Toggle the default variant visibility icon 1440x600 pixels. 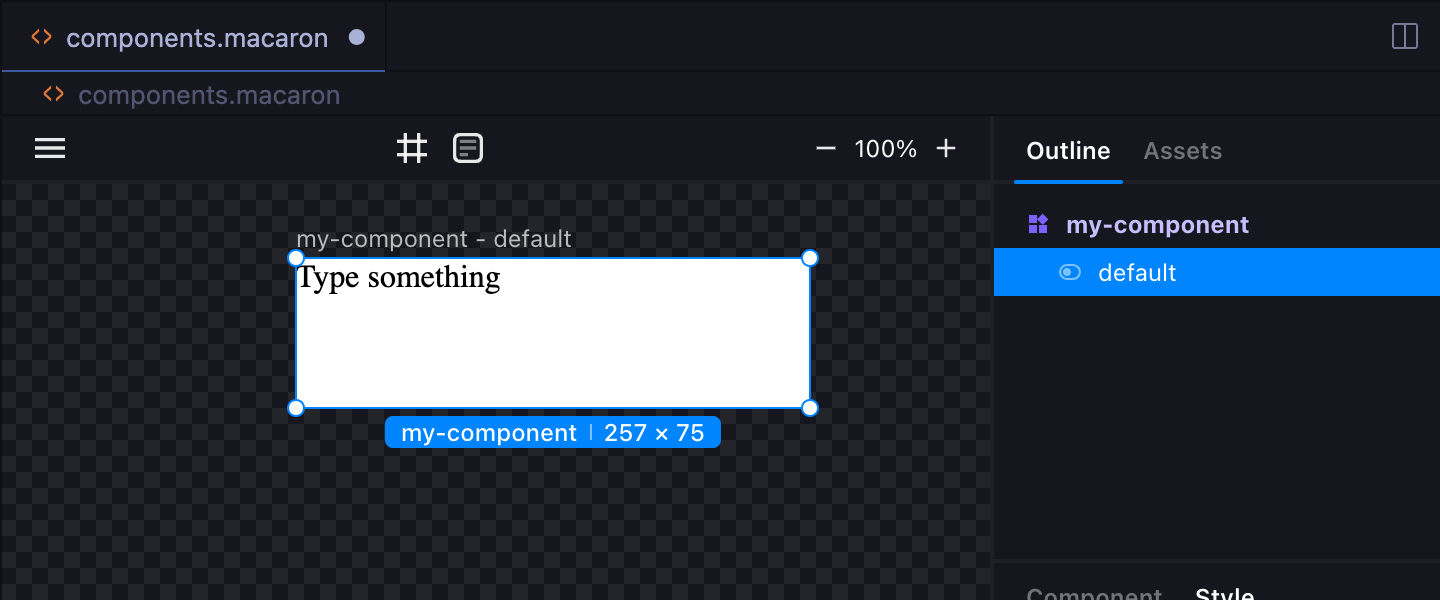[1070, 272]
